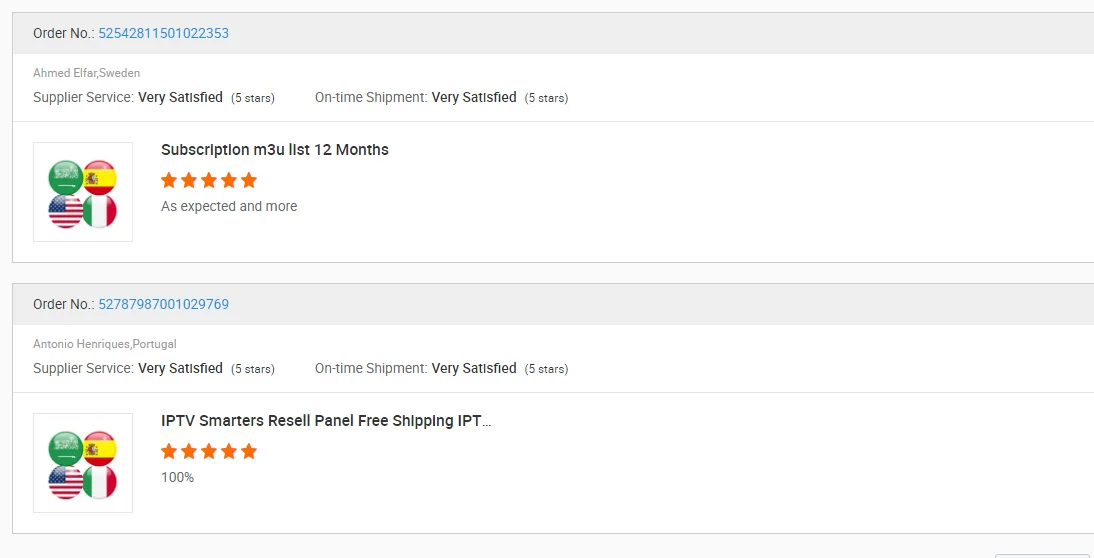This screenshot has width=1094, height=558.
Task: Click the Italy flag in the m3u list thumbnail
Action: pos(100,211)
